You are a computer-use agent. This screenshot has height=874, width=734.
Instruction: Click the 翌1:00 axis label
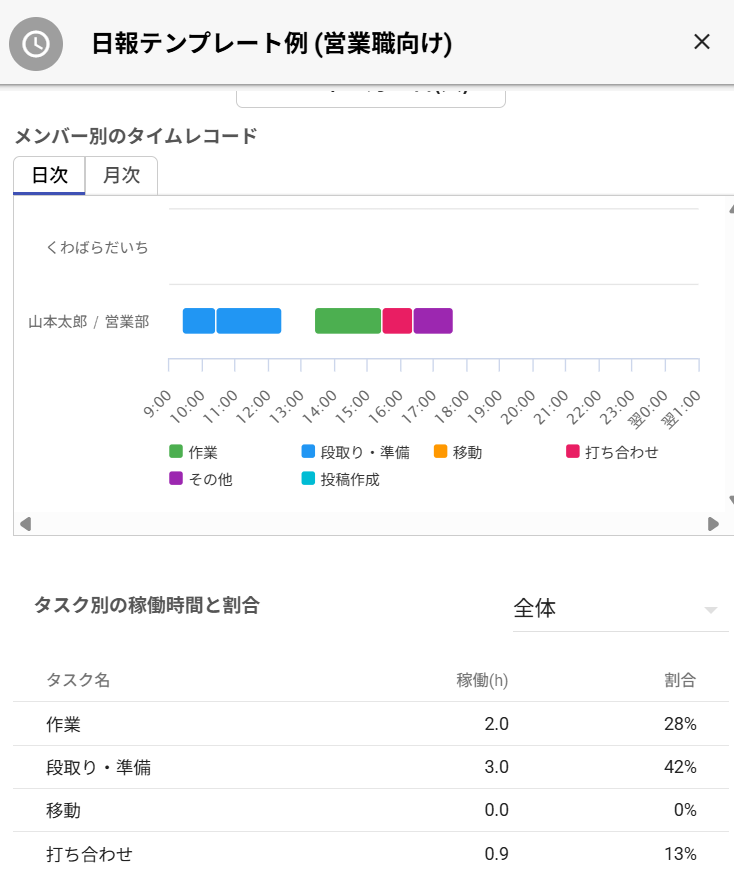[x=680, y=409]
